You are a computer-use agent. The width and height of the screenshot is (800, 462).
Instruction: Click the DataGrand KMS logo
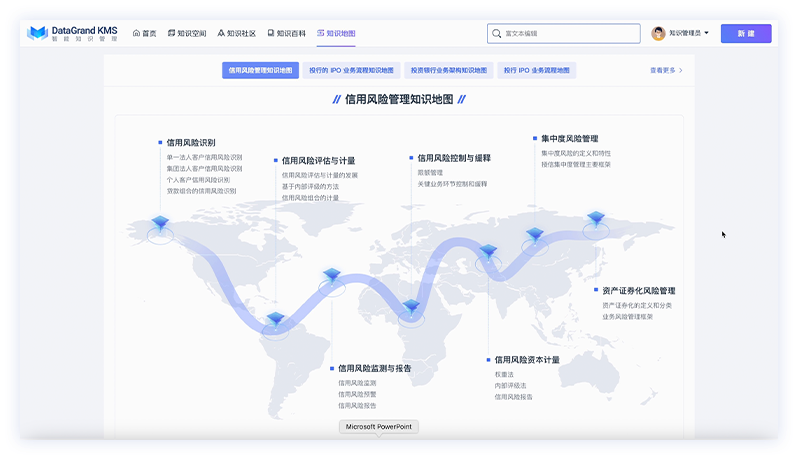[x=72, y=34]
